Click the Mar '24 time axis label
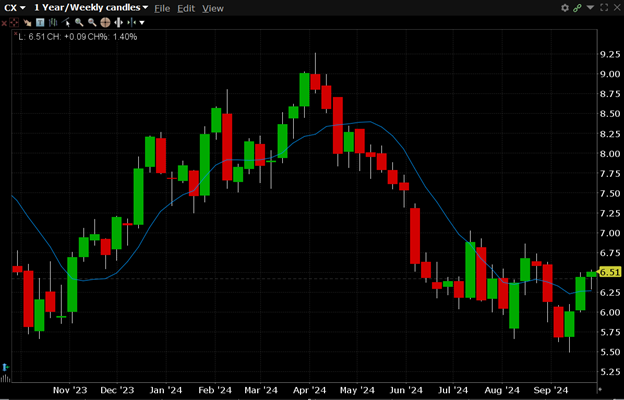 [260, 390]
